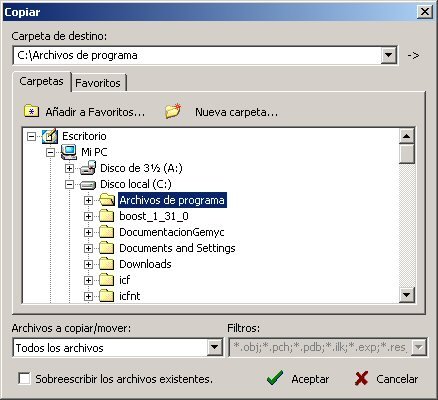Click the folder tree scrollbar down arrow
The image size is (438, 400).
[x=407, y=295]
